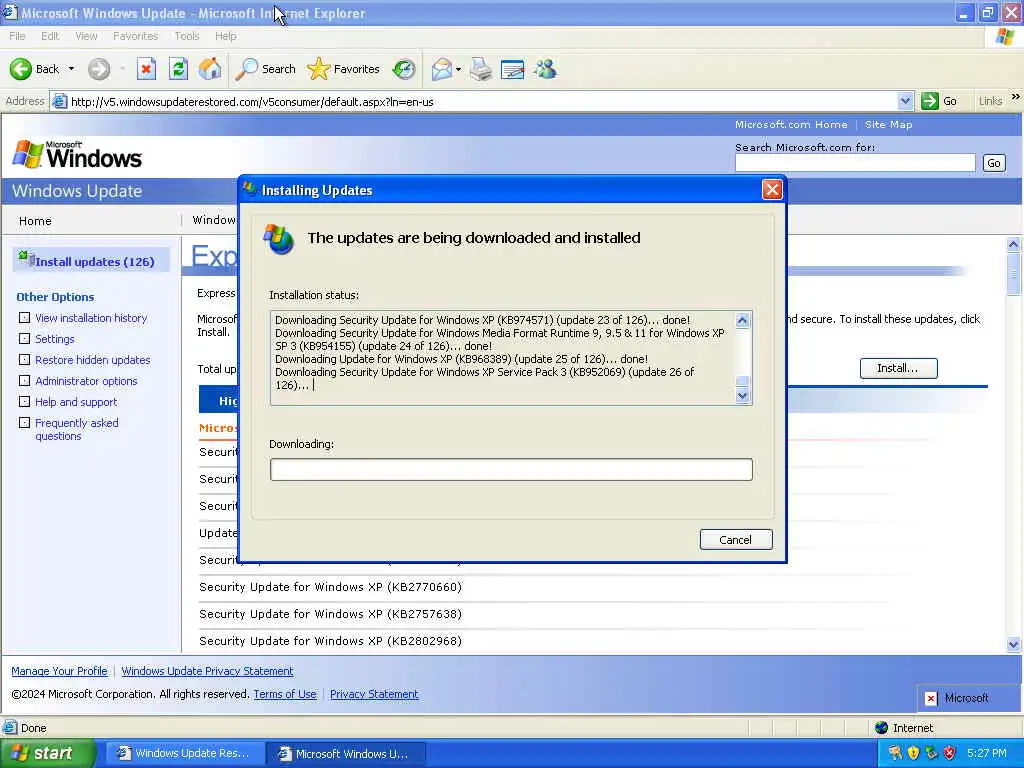
Task: Stop page loading with red X icon
Action: click(x=146, y=69)
